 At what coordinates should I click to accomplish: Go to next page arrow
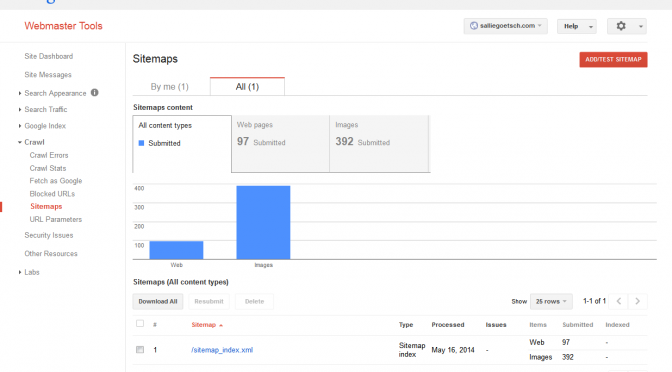(637, 301)
